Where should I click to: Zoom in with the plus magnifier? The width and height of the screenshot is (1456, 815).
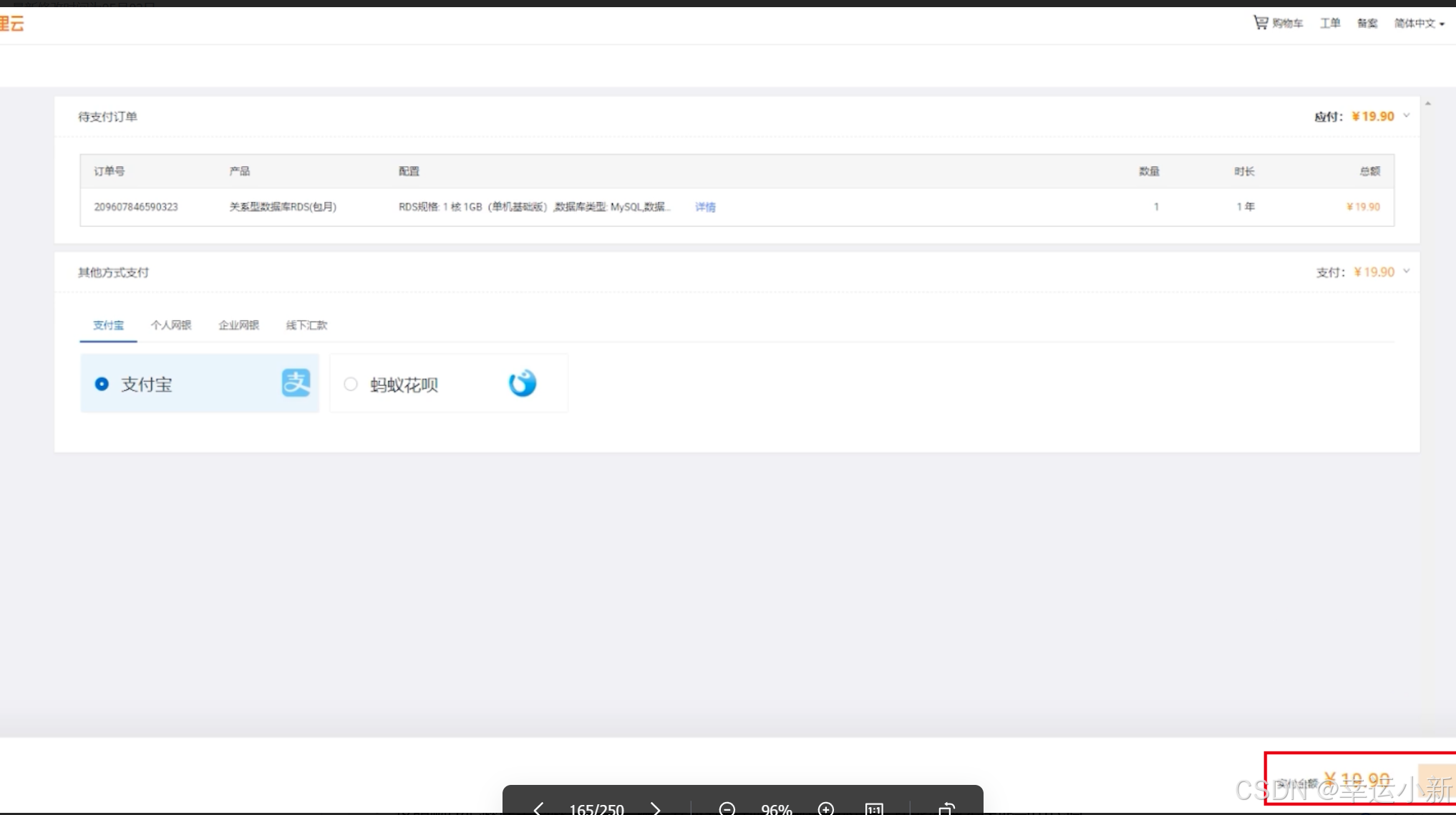click(x=825, y=809)
